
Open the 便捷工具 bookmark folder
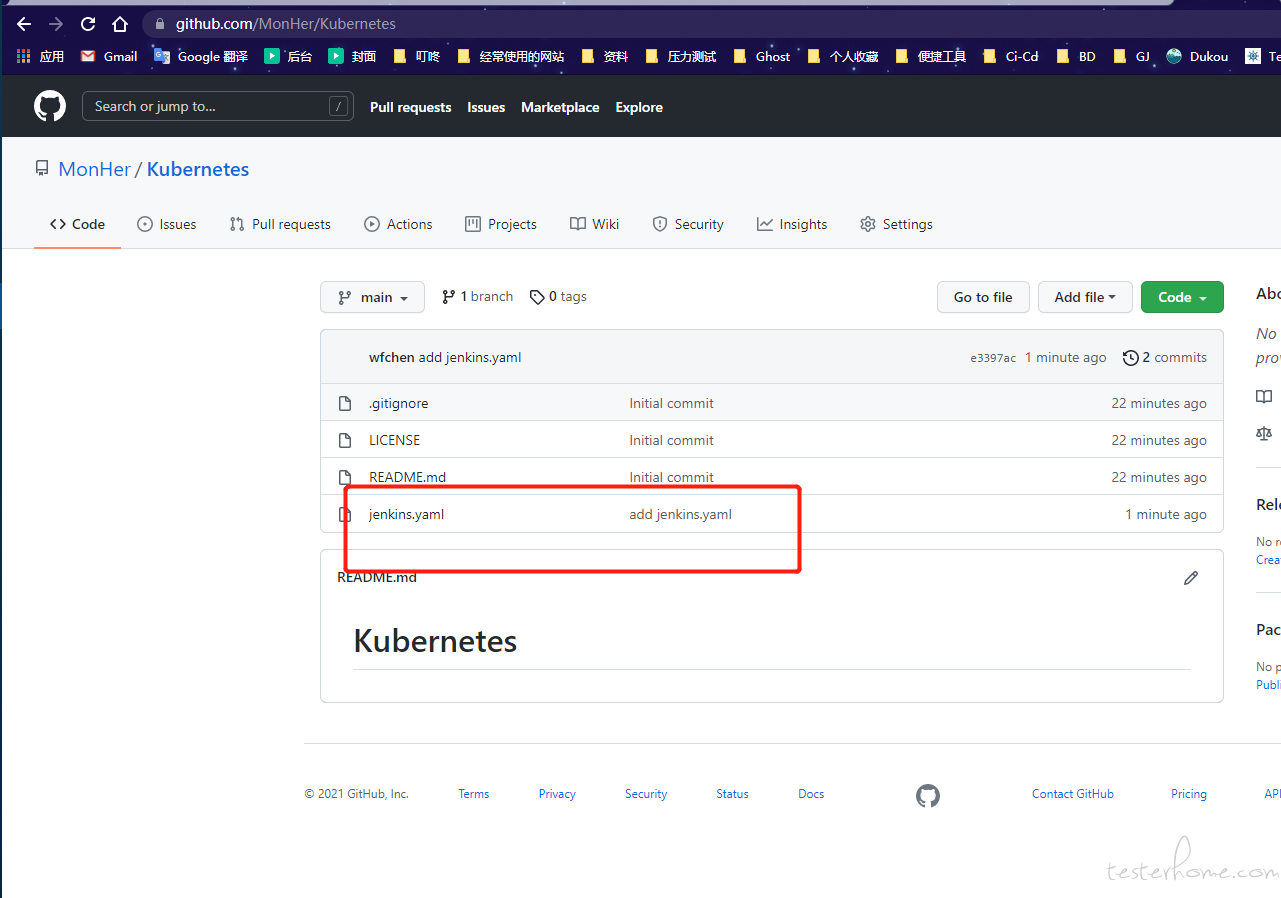coord(930,56)
